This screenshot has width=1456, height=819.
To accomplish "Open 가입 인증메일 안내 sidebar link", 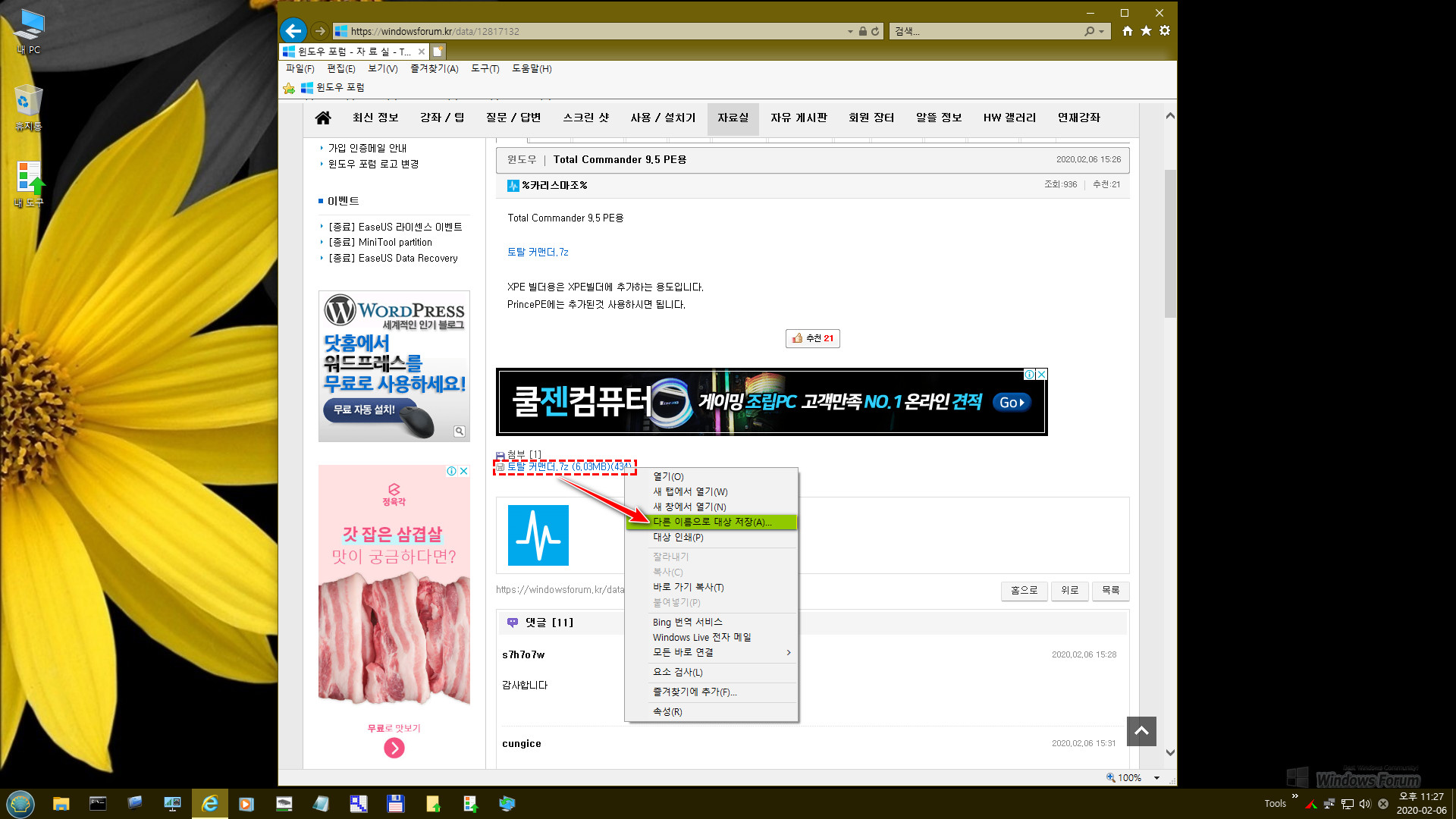I will (x=367, y=148).
